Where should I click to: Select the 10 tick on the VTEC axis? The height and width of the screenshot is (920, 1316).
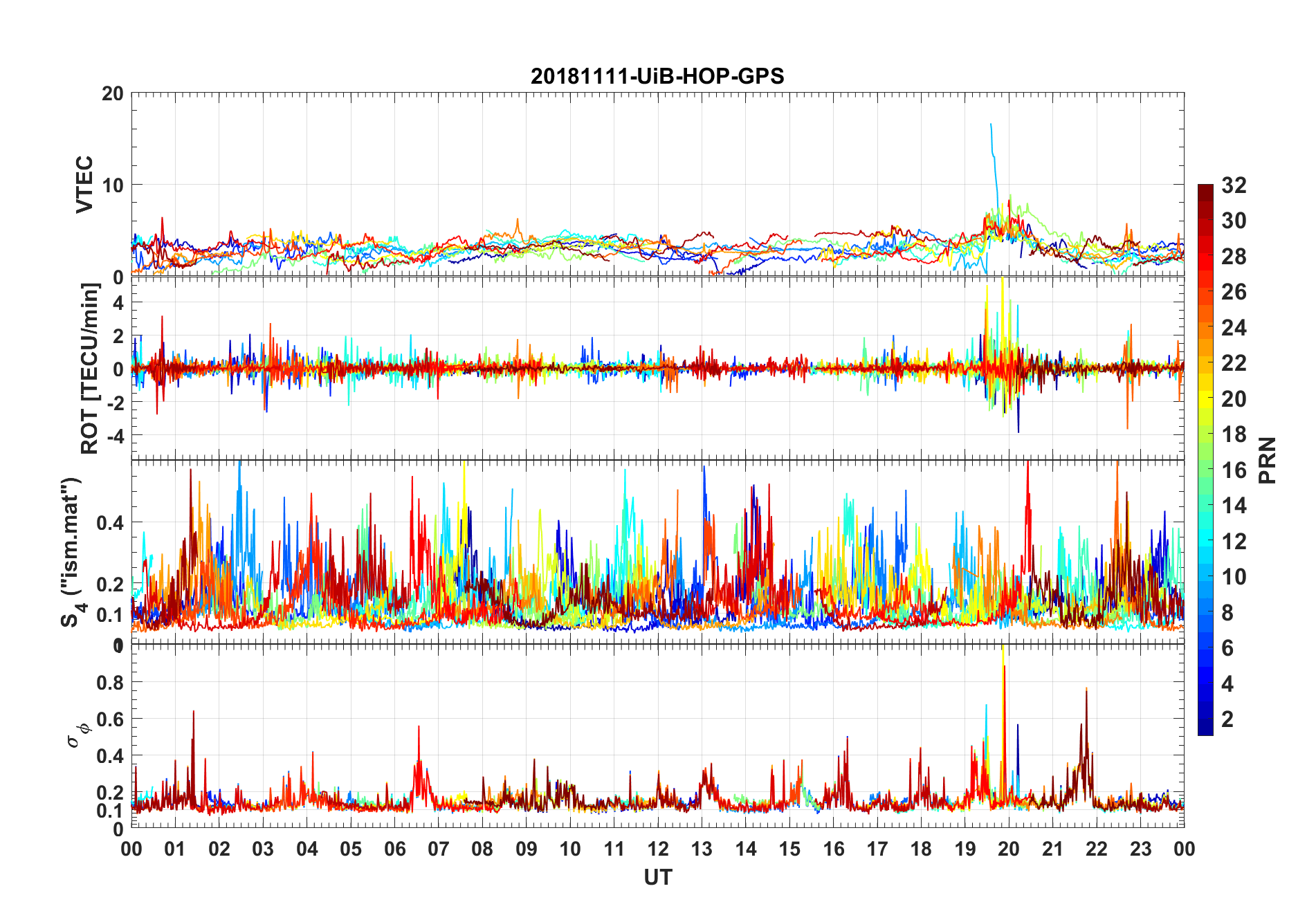point(113,185)
